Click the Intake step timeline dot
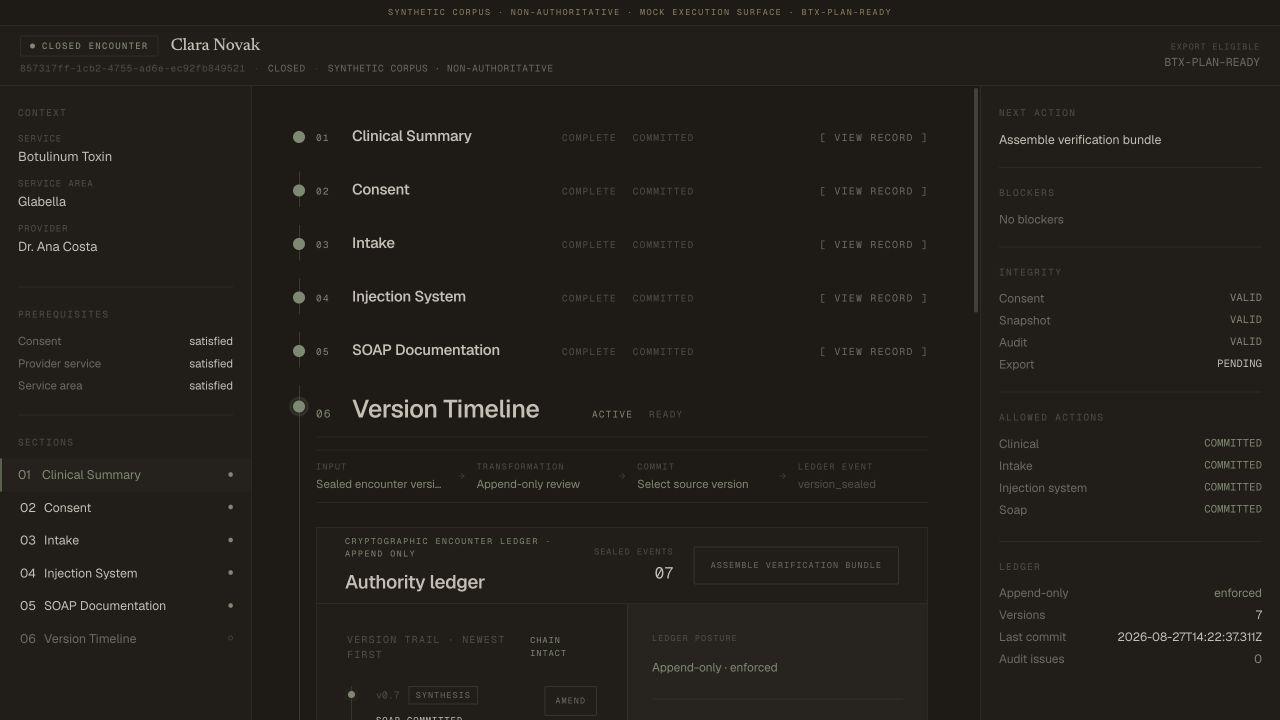1280x720 pixels. pyautogui.click(x=299, y=244)
